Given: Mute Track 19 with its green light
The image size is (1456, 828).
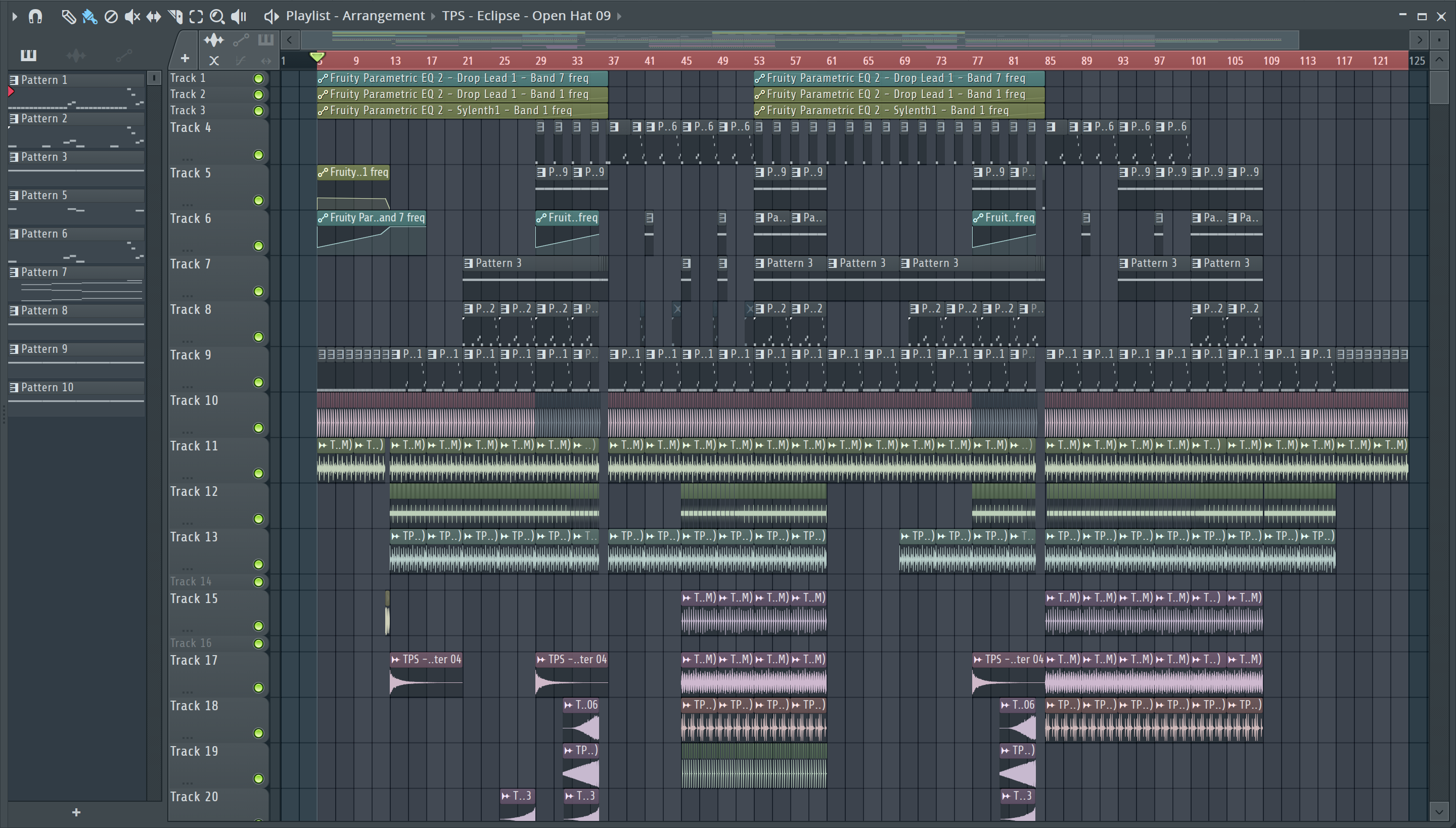Looking at the screenshot, I should 258,779.
